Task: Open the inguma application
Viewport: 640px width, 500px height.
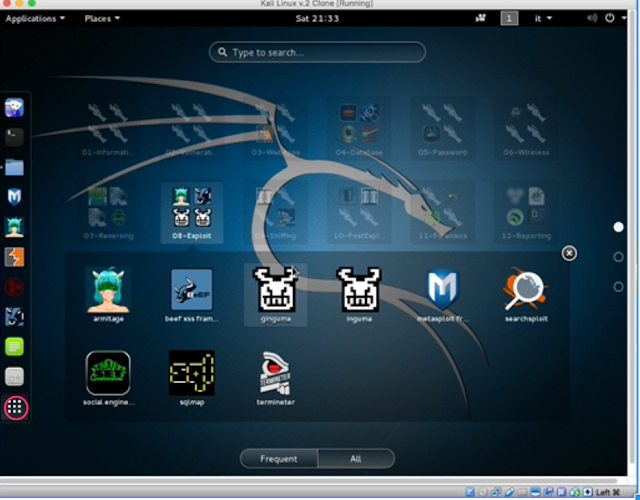Action: [359, 295]
